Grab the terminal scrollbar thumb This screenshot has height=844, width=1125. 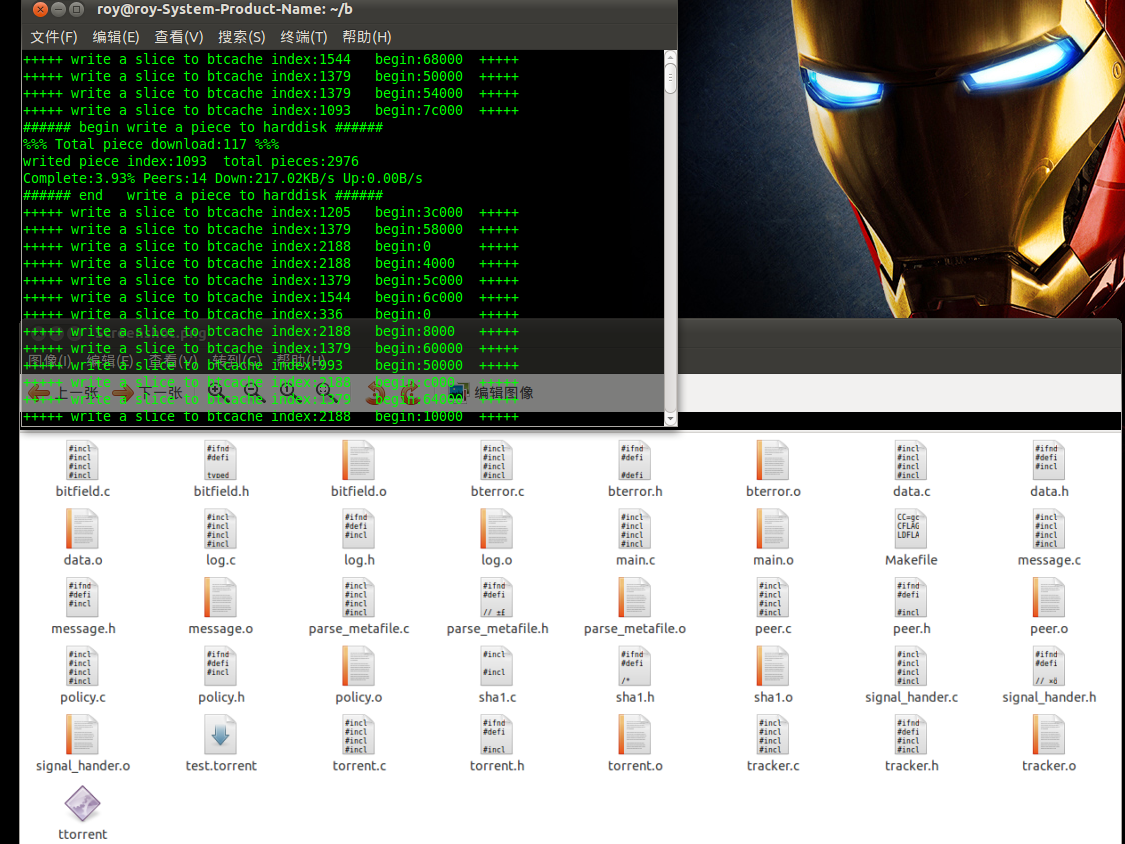[x=670, y=78]
